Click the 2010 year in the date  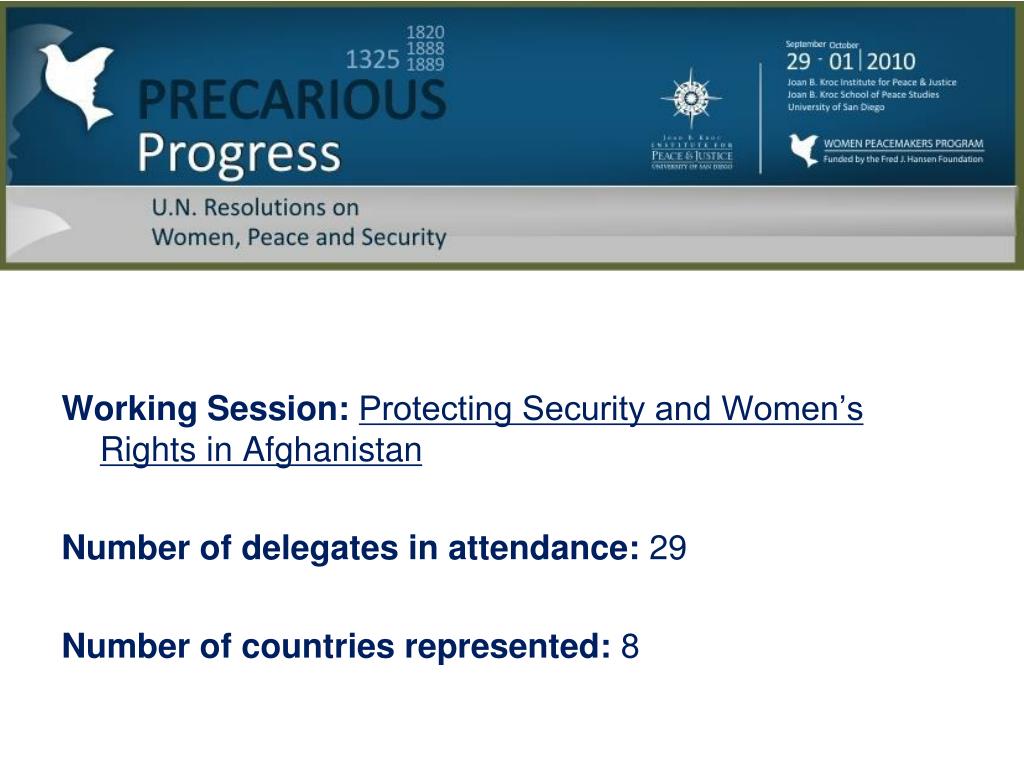coord(891,61)
